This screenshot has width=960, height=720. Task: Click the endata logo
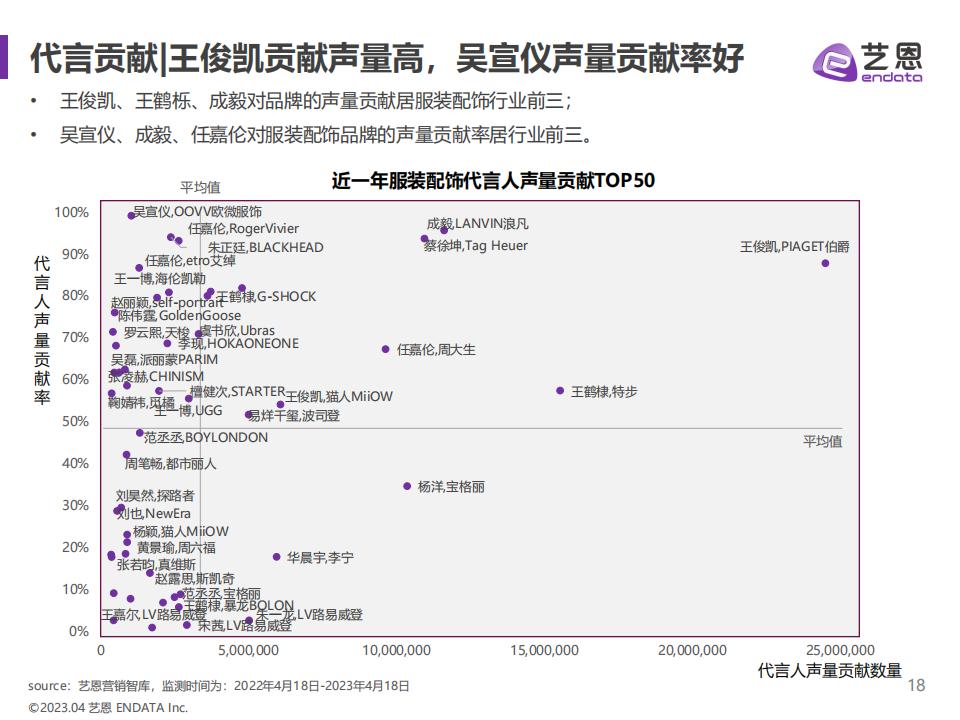point(867,61)
